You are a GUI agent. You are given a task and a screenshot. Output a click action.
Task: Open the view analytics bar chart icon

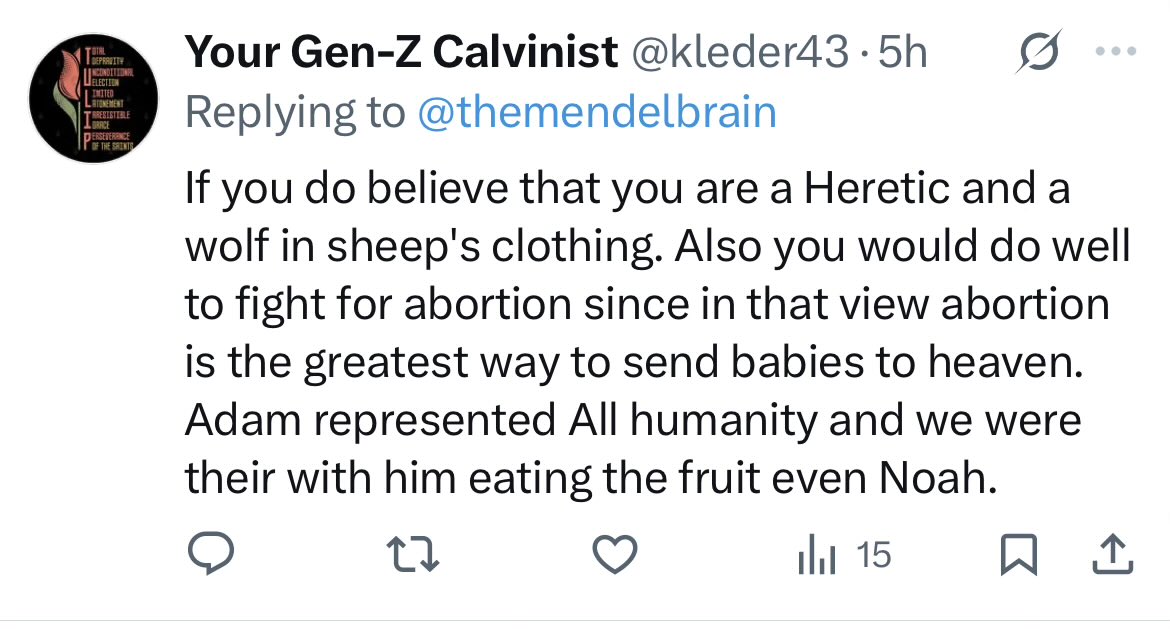coord(817,555)
